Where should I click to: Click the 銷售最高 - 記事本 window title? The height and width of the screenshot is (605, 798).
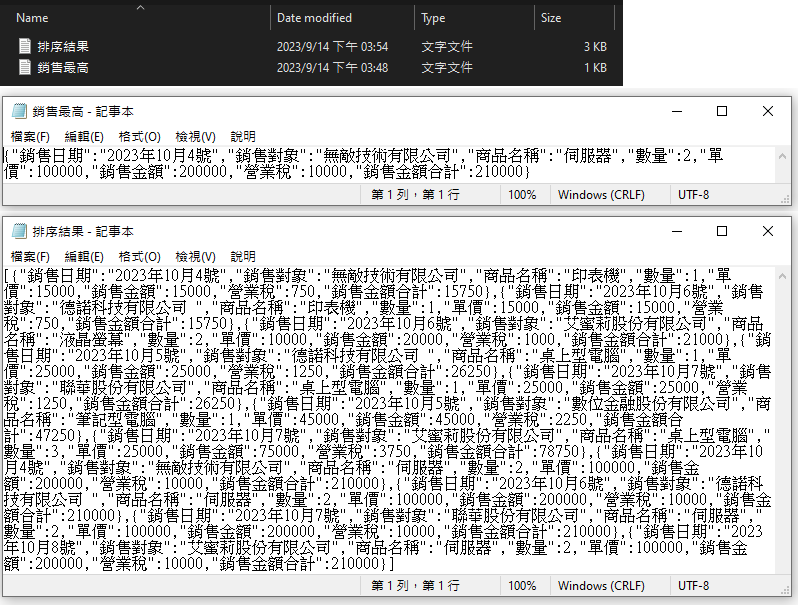[x=83, y=111]
